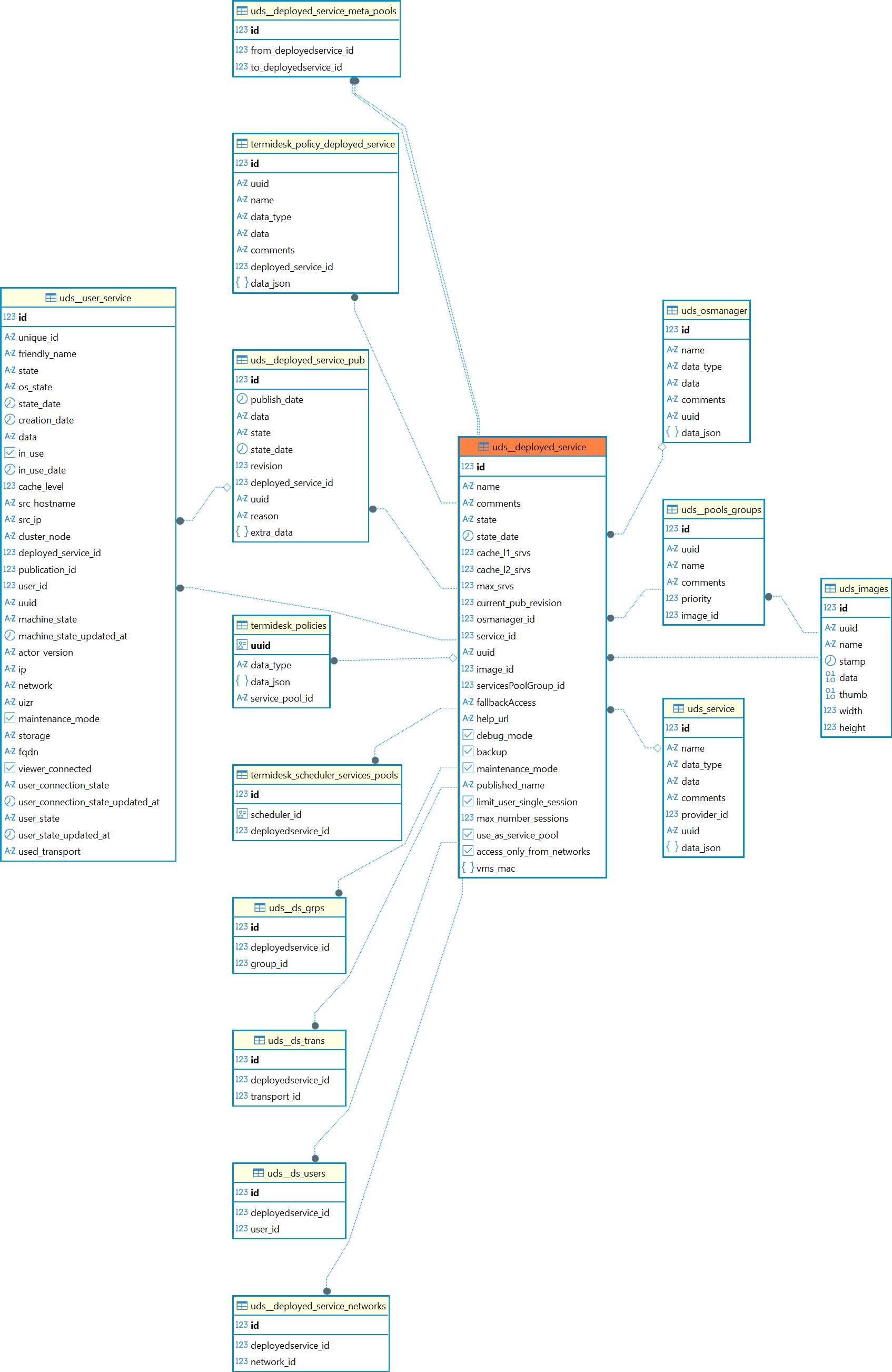Click the table icon in uds__deployed_service header

(x=483, y=447)
